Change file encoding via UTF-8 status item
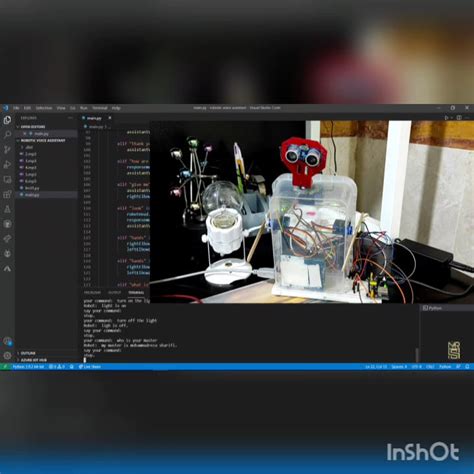 (416, 367)
